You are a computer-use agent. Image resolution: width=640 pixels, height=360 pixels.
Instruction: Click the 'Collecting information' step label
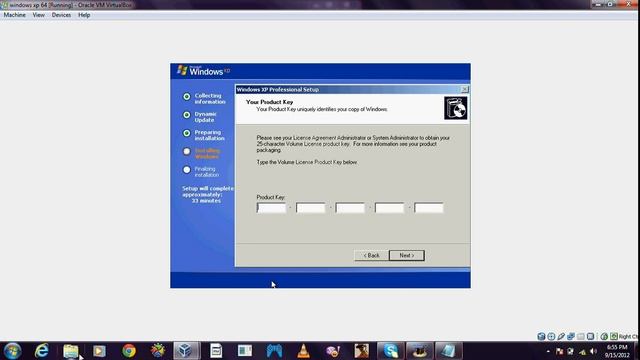click(210, 98)
